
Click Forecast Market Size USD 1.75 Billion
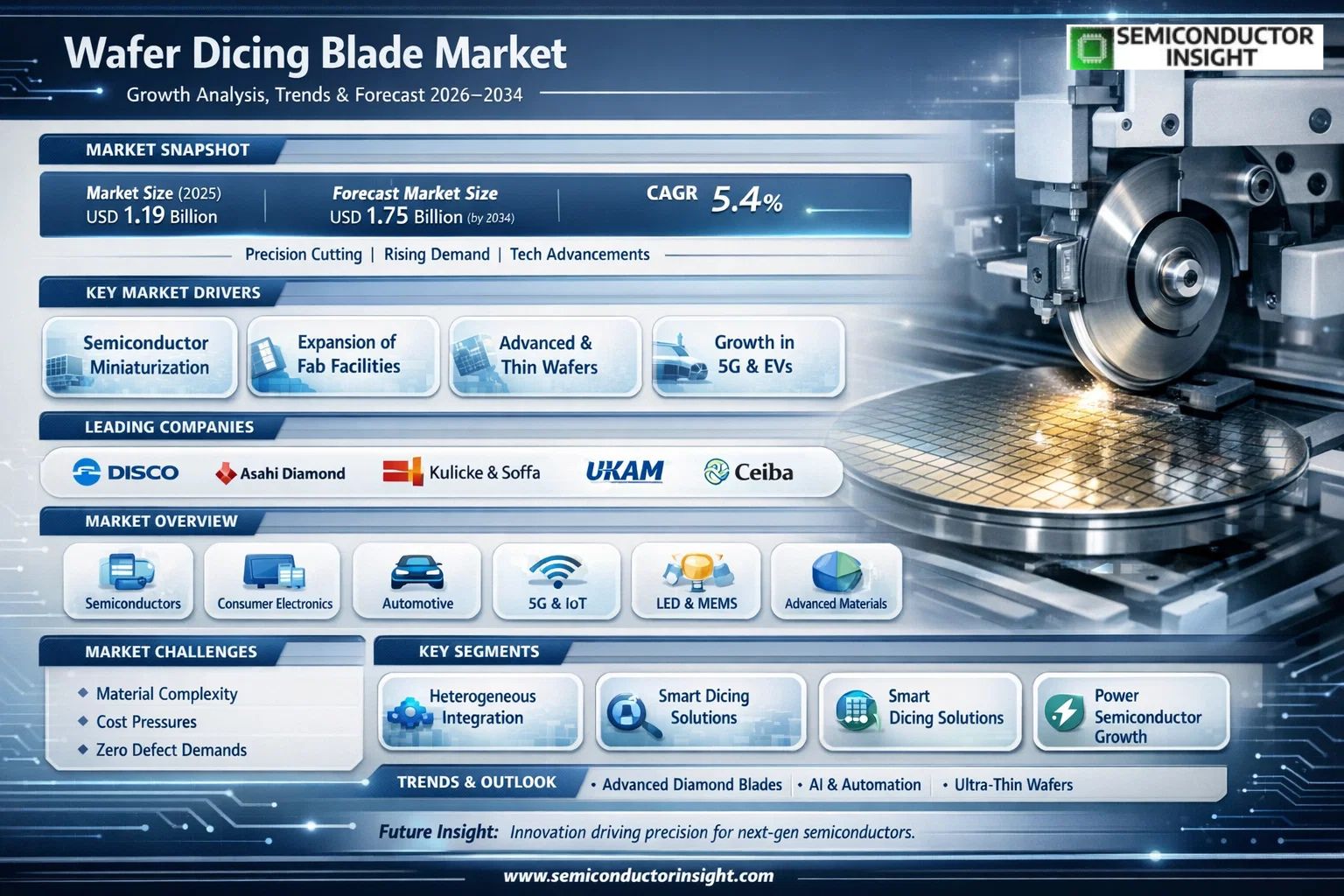coord(422,205)
